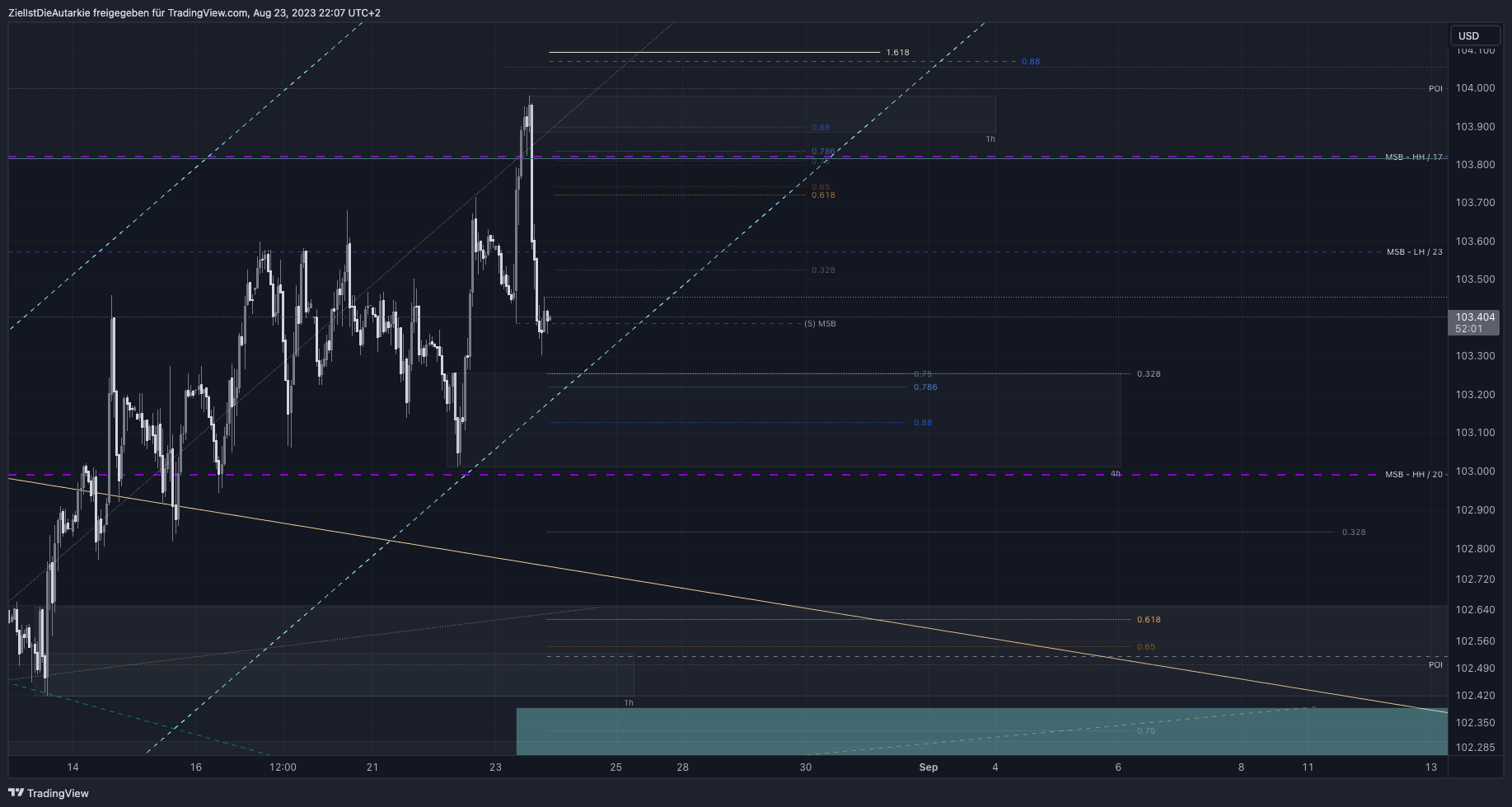Select the MSB - LH / 23 label
The image size is (1512, 807).
[x=1414, y=251]
